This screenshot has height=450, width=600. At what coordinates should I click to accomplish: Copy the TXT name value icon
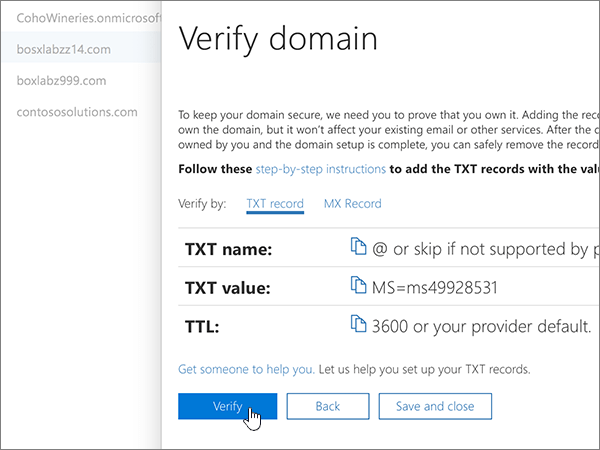pyautogui.click(x=358, y=247)
